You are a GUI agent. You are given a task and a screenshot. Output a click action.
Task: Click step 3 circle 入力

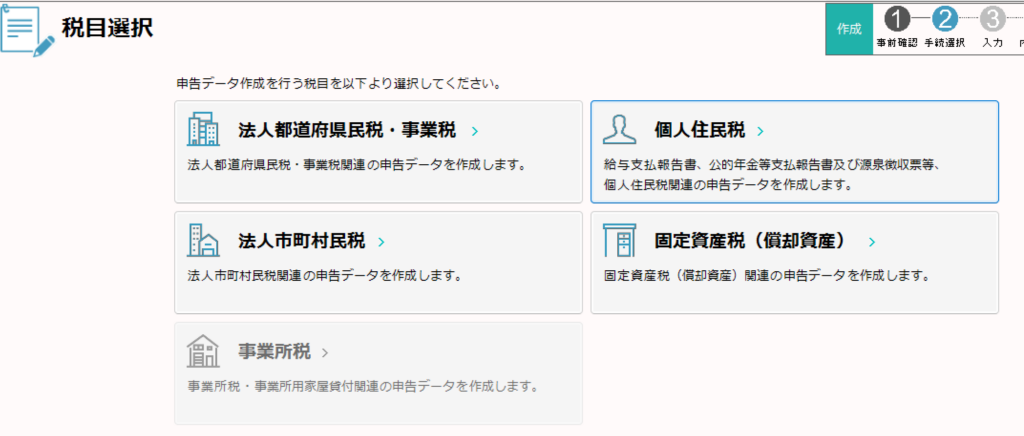click(991, 20)
